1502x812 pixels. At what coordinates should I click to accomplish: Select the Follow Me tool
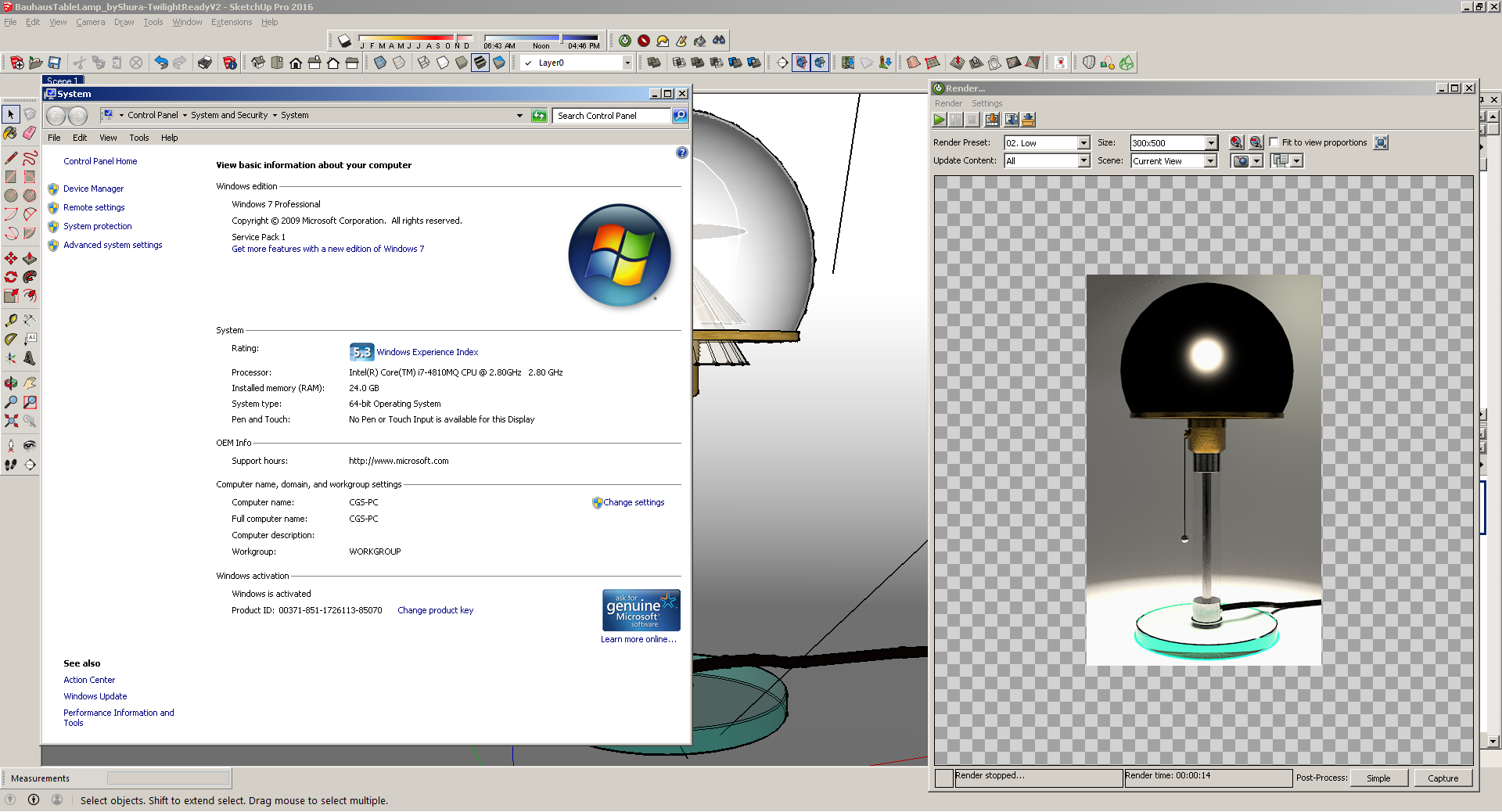click(30, 277)
